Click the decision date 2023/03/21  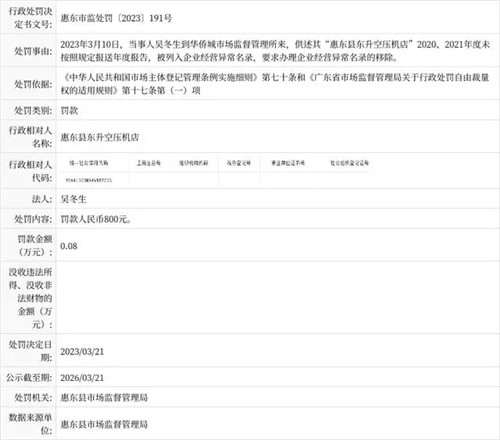click(82, 352)
